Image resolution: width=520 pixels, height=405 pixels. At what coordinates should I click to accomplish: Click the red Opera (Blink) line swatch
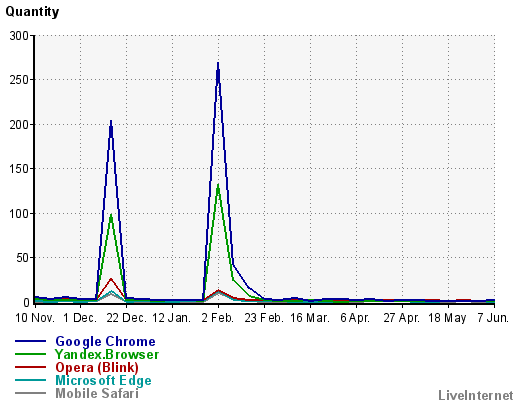click(x=30, y=367)
